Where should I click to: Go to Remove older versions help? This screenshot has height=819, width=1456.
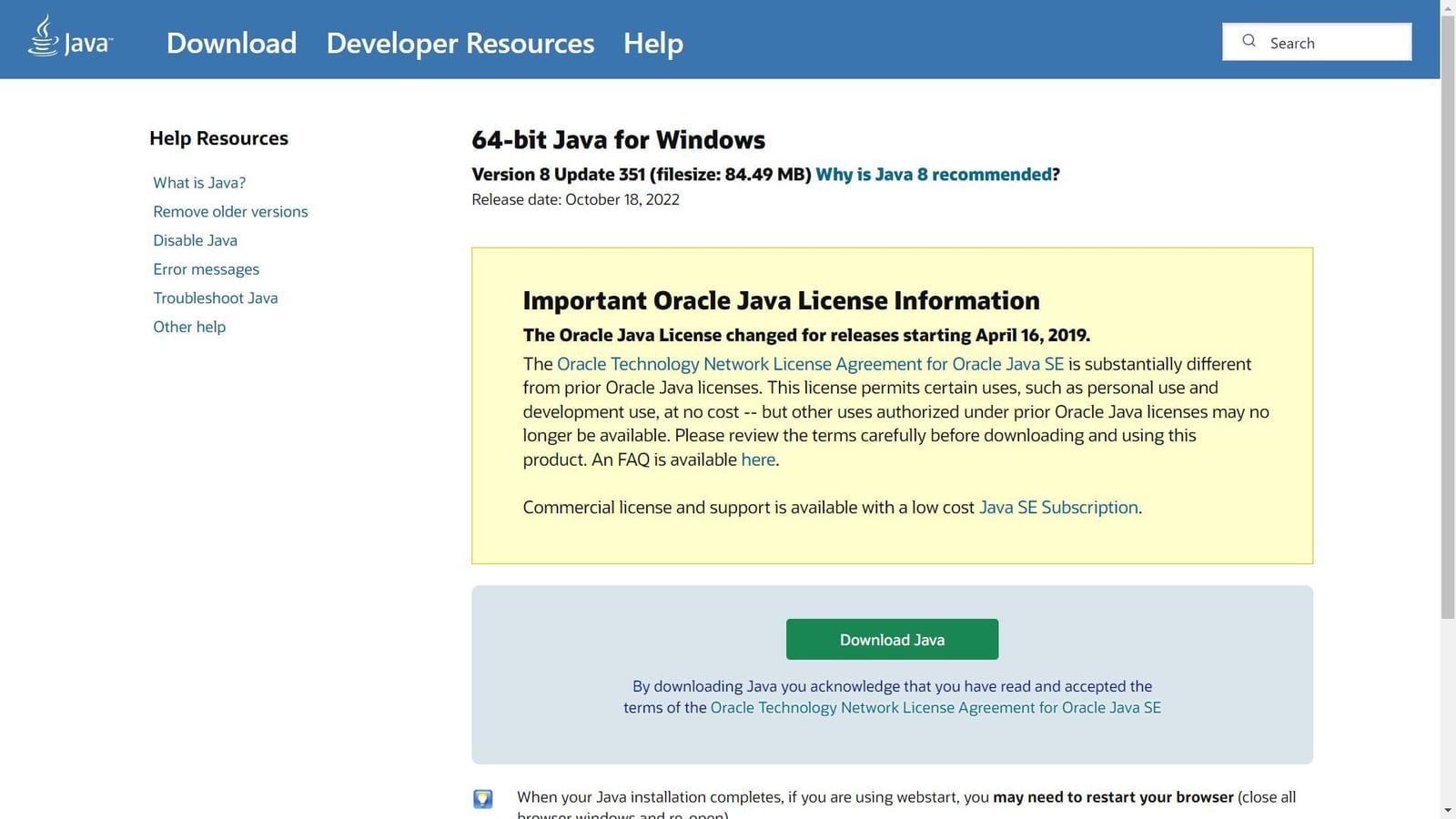pos(230,212)
